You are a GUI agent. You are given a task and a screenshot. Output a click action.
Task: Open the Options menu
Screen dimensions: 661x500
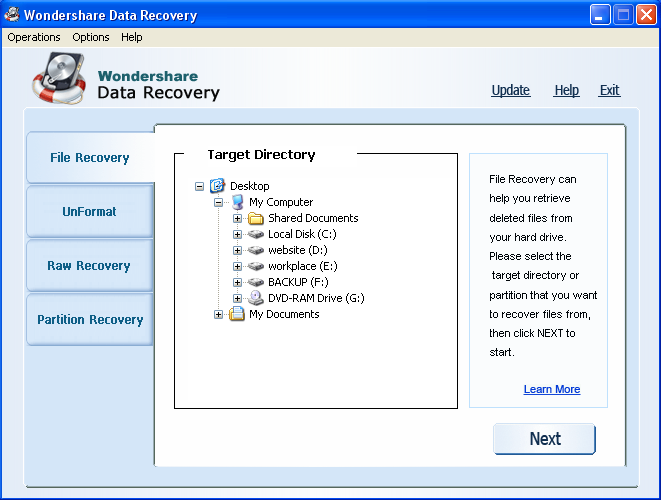(91, 37)
